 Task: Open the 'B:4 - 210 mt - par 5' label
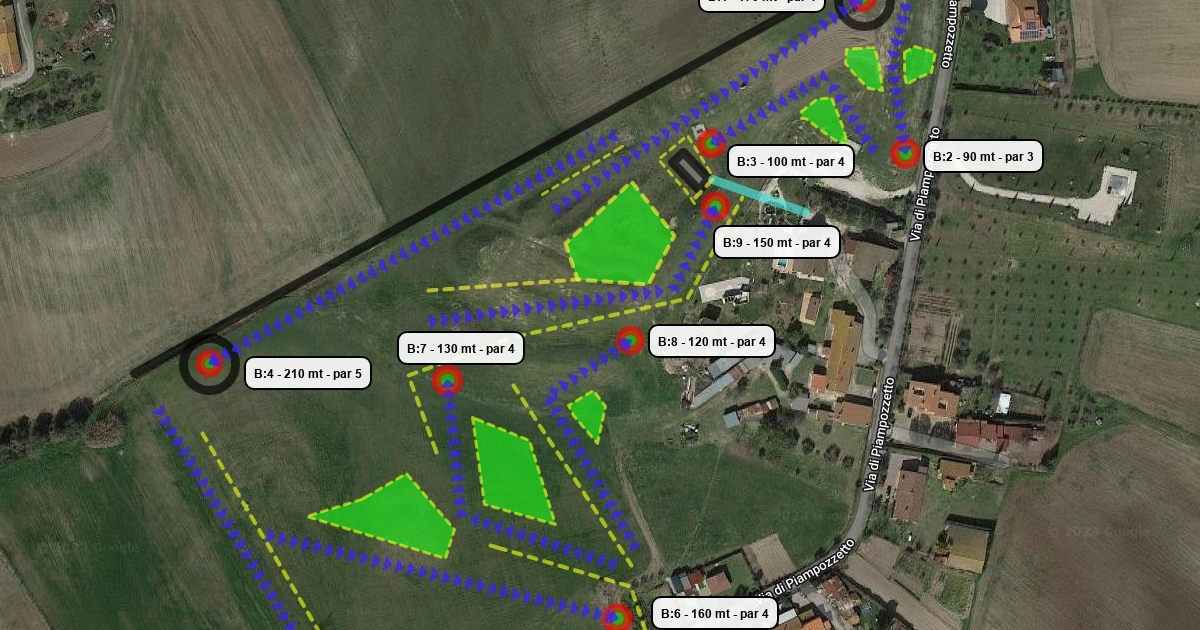click(x=308, y=374)
